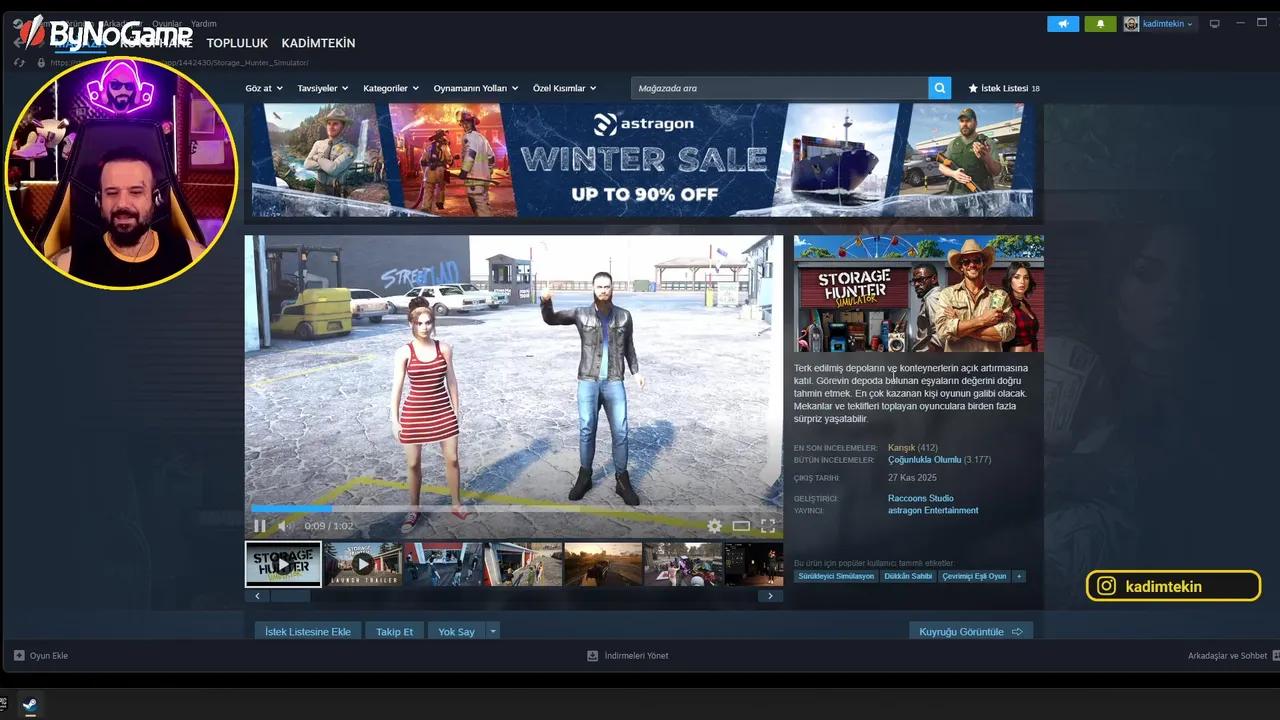
Task: Open kadimtekin account dropdown
Action: click(x=1168, y=24)
